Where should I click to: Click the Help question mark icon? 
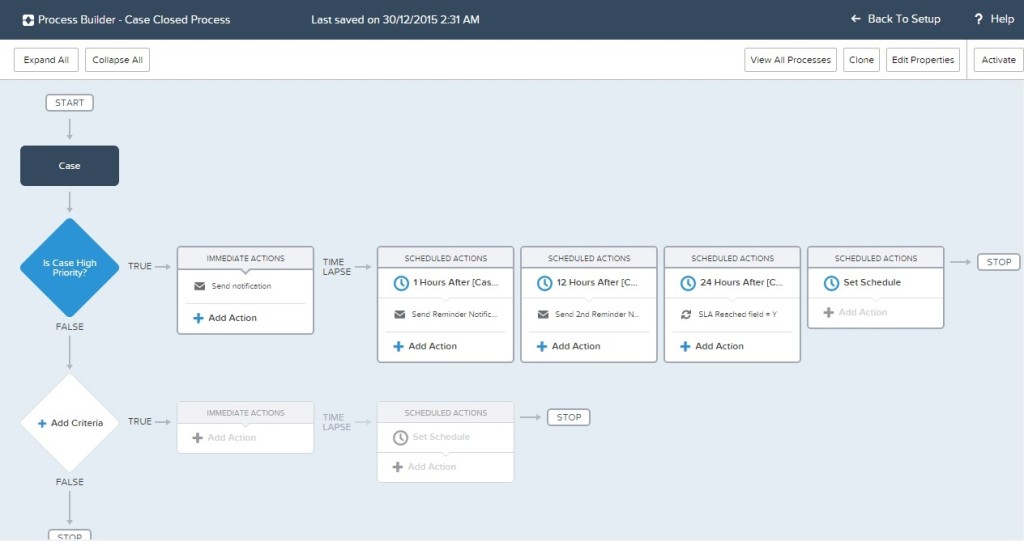(978, 20)
